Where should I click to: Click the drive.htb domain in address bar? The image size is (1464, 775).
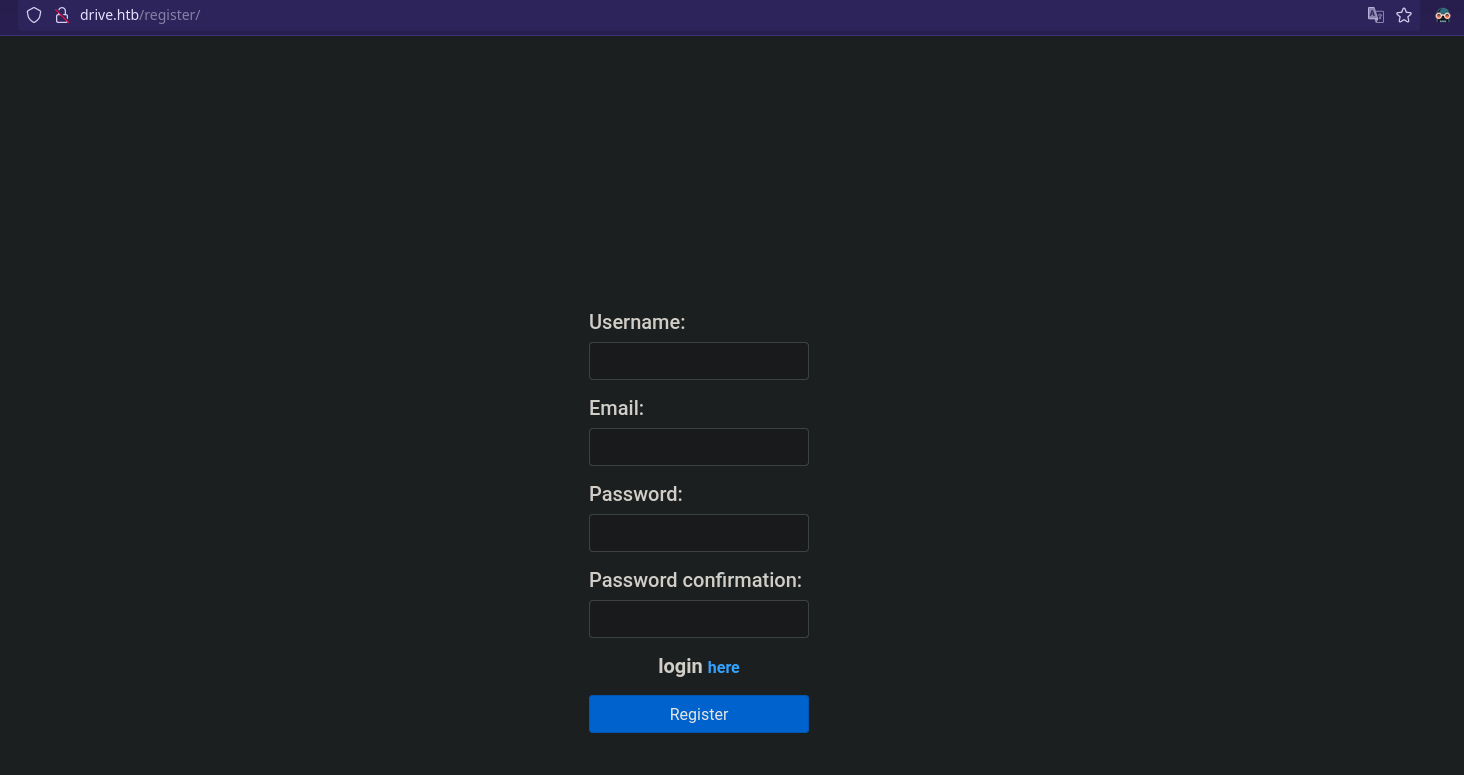(109, 15)
